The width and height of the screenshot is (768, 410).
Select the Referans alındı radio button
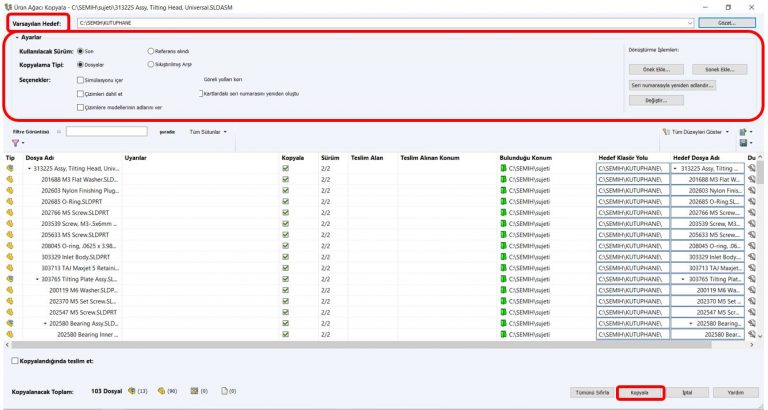tap(151, 50)
